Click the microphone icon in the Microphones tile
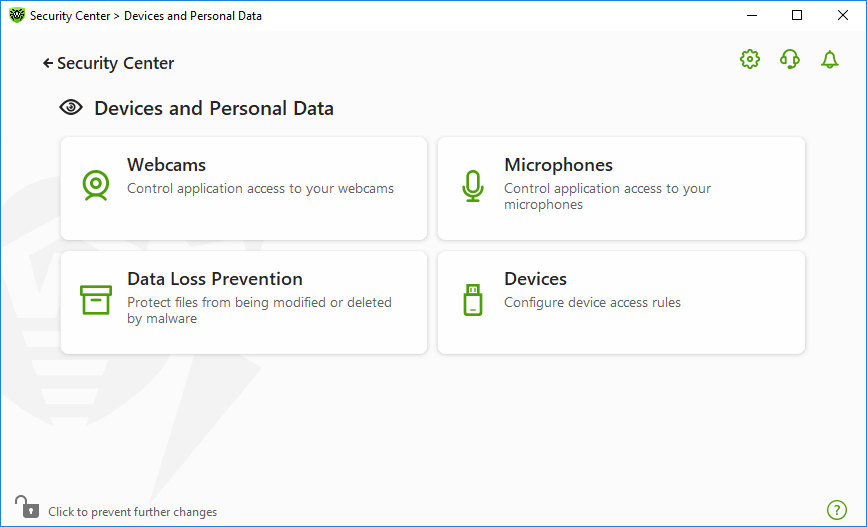Image resolution: width=867 pixels, height=527 pixels. [x=473, y=186]
